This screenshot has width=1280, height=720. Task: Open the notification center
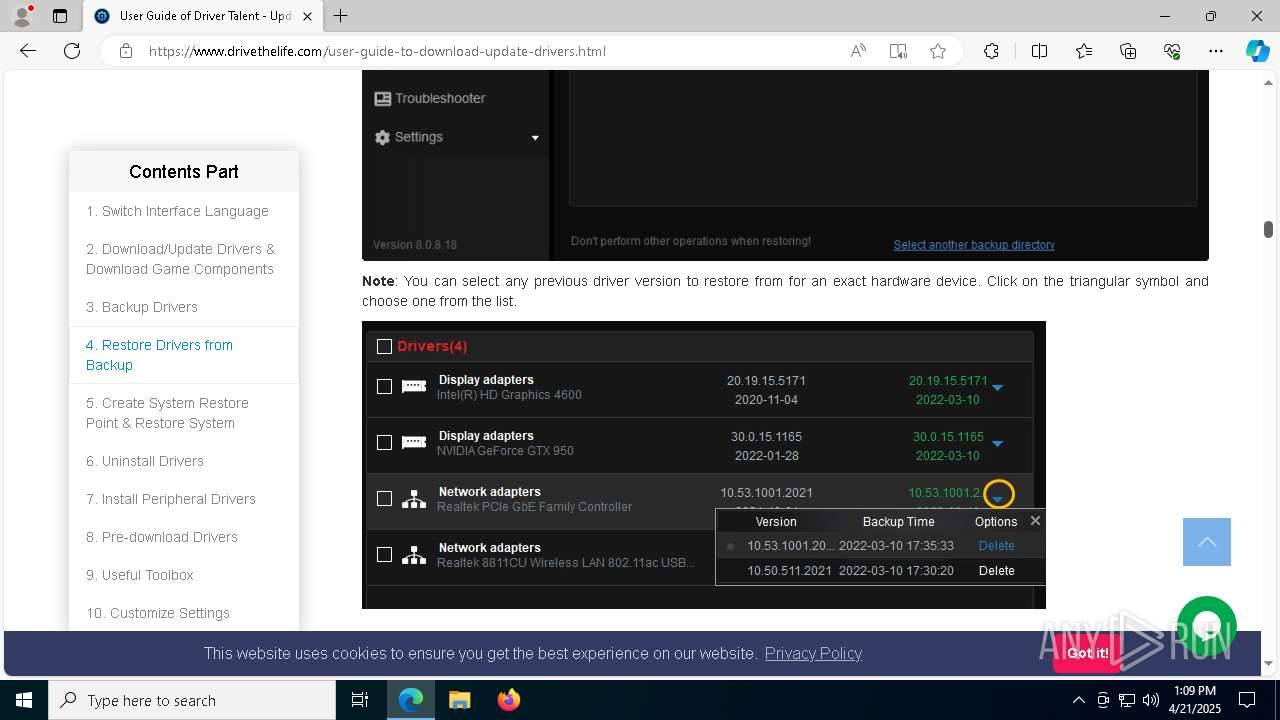pyautogui.click(x=1247, y=700)
